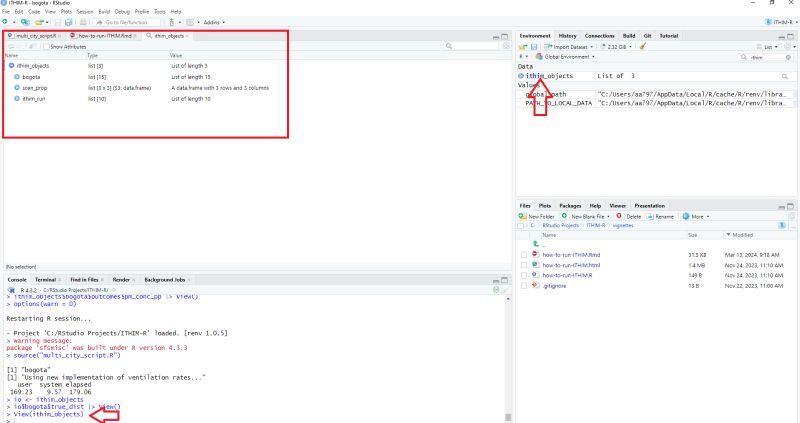Open the Tools menu
This screenshot has height=423, width=800.
tap(160, 11)
